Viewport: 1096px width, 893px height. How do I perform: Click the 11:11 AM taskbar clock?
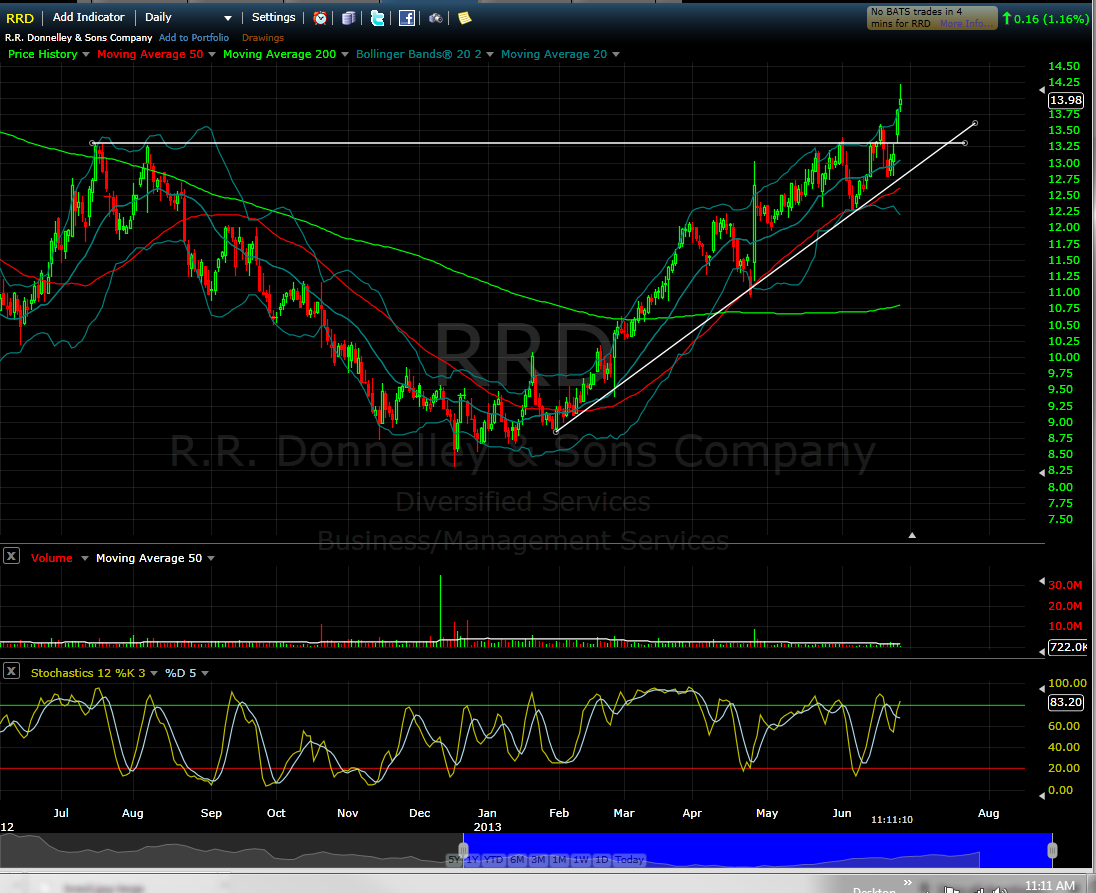click(1049, 885)
